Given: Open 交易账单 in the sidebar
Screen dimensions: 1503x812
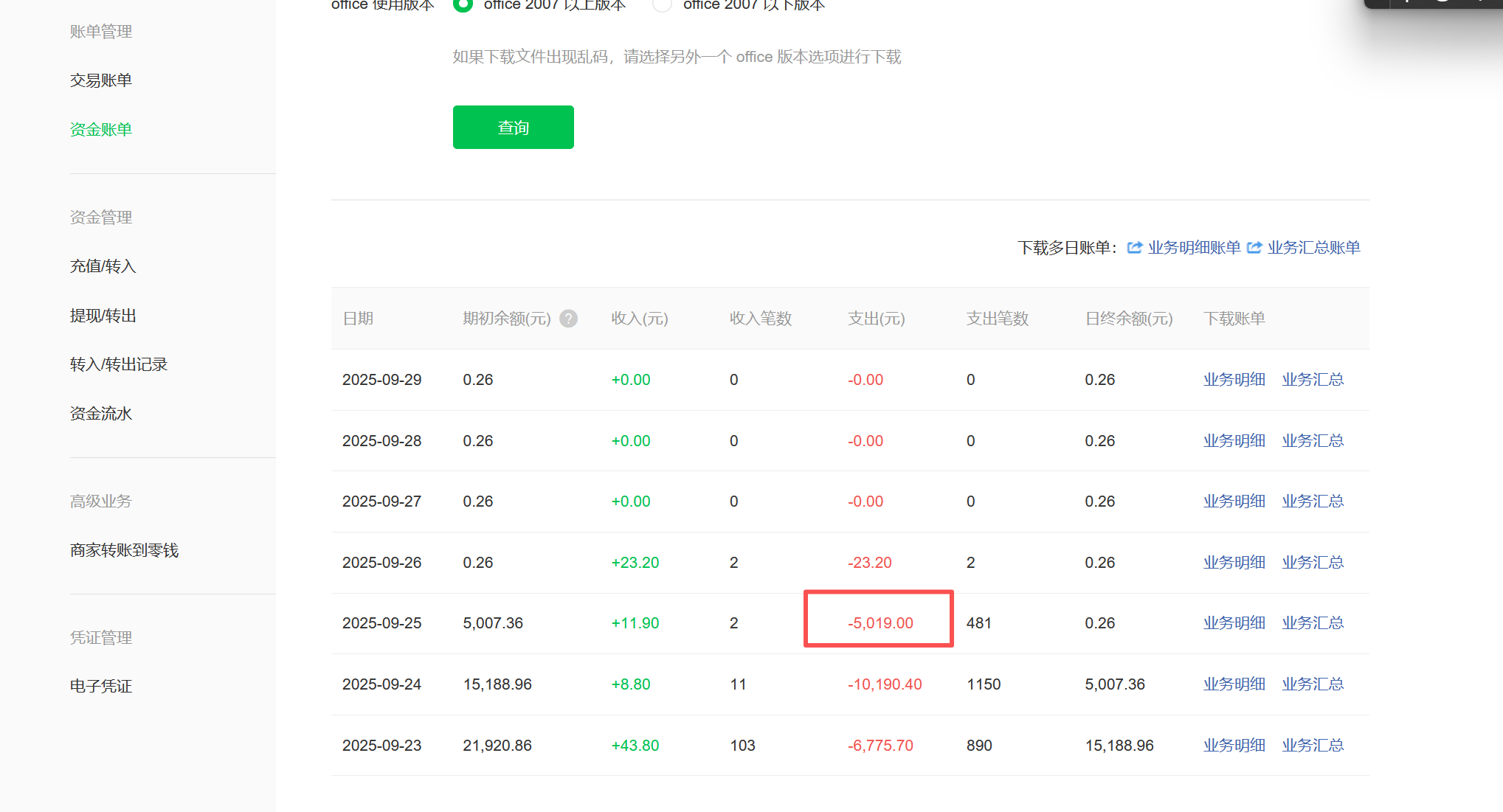Looking at the screenshot, I should tap(101, 80).
